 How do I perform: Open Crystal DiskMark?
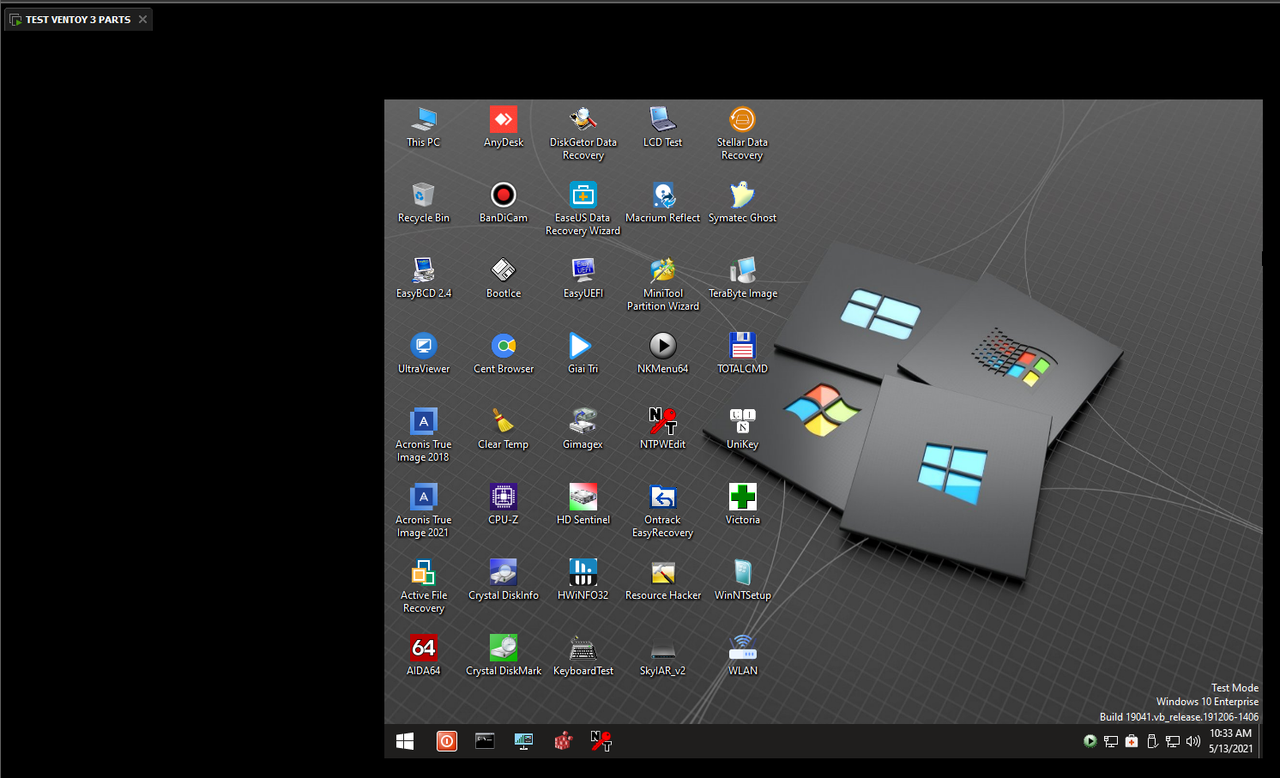pyautogui.click(x=503, y=655)
